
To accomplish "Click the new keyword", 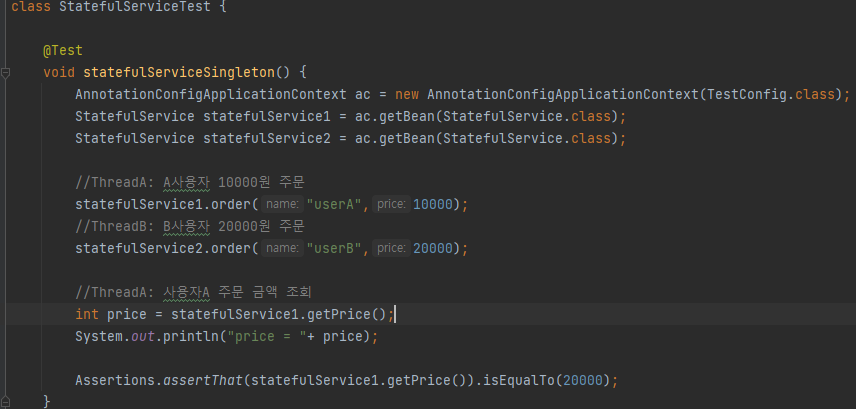I will pos(407,94).
